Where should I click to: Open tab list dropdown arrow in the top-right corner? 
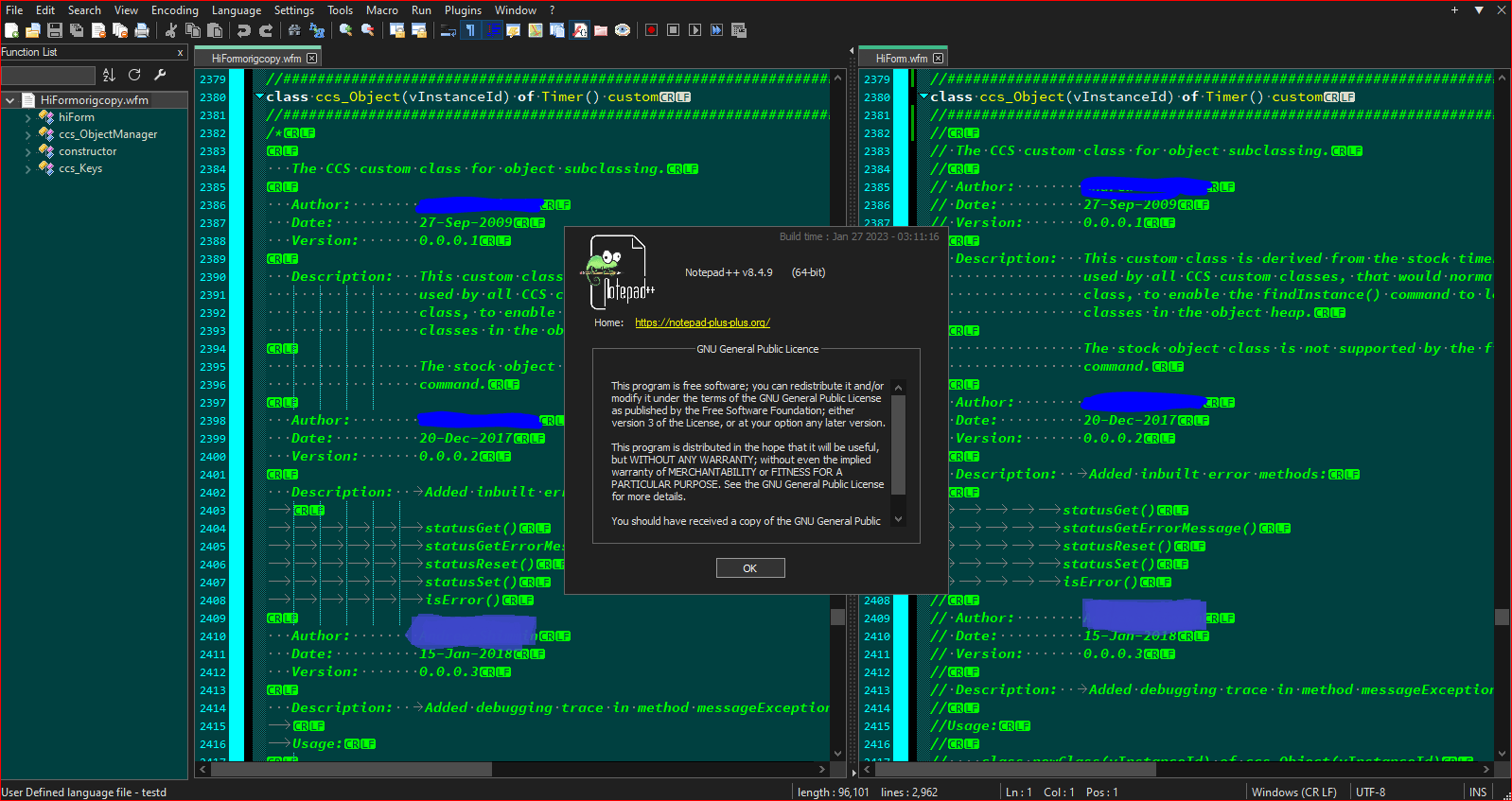[1479, 10]
